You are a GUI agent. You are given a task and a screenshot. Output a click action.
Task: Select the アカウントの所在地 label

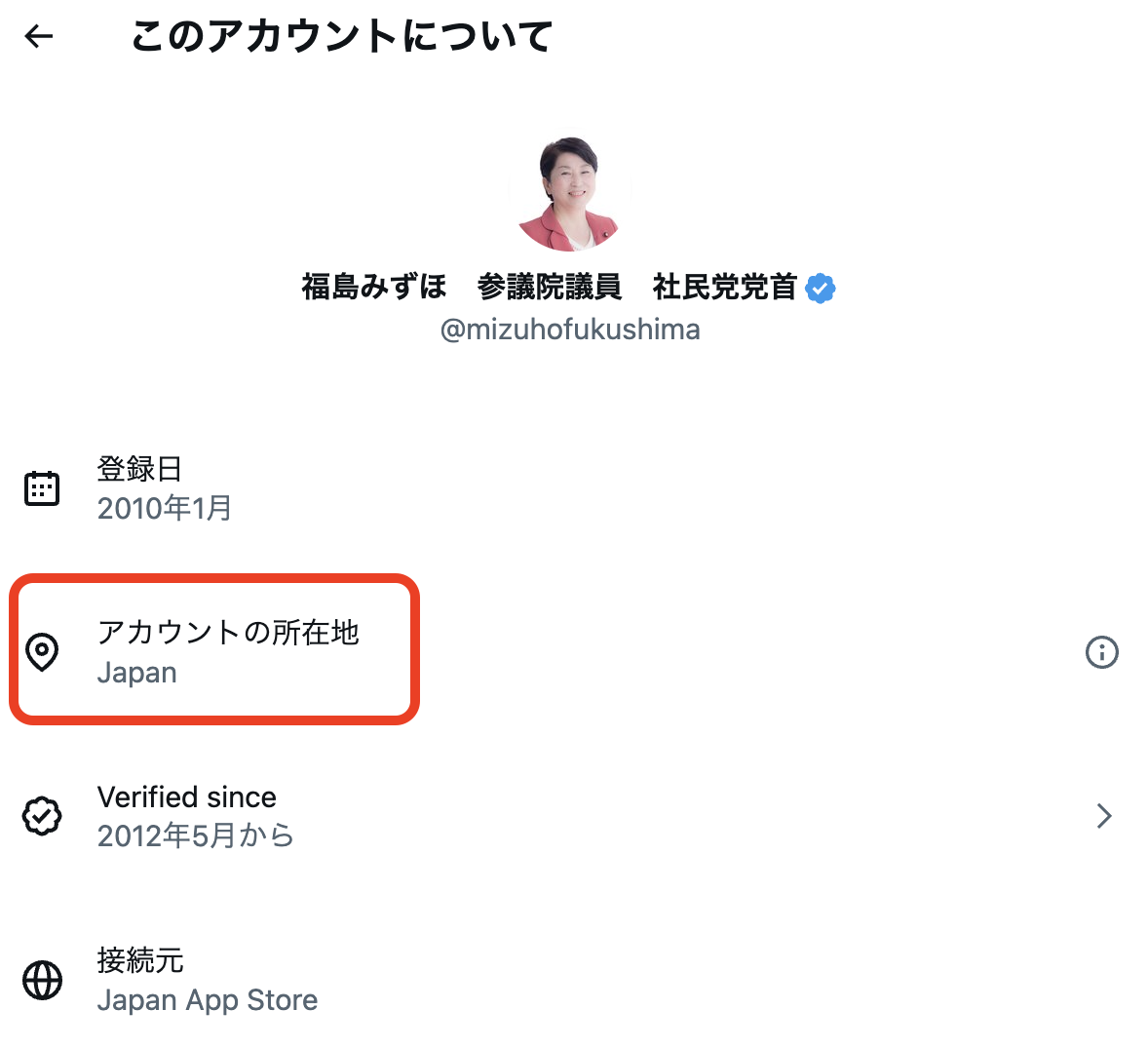228,633
